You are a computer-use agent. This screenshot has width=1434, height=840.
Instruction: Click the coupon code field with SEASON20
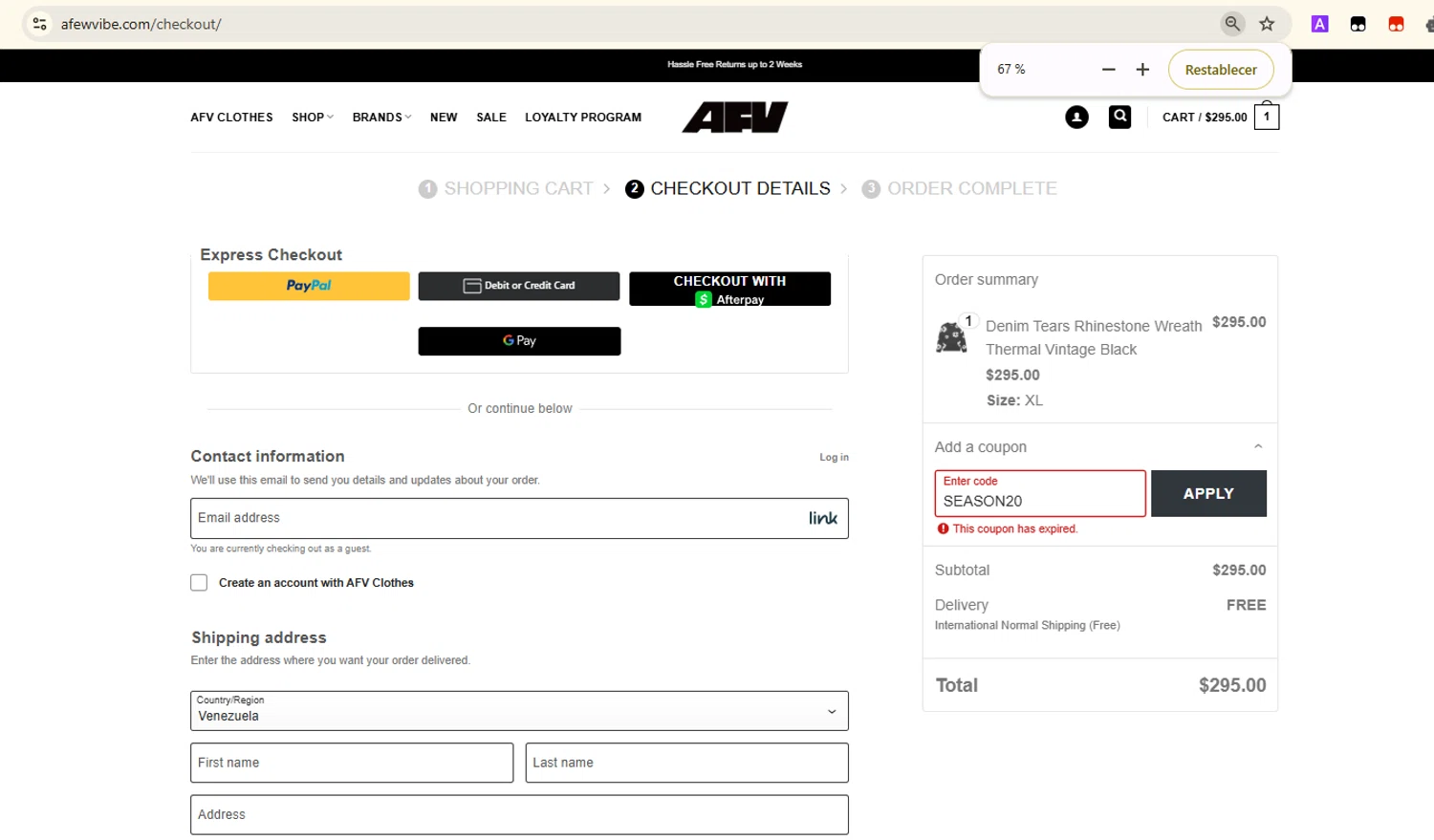(1040, 493)
